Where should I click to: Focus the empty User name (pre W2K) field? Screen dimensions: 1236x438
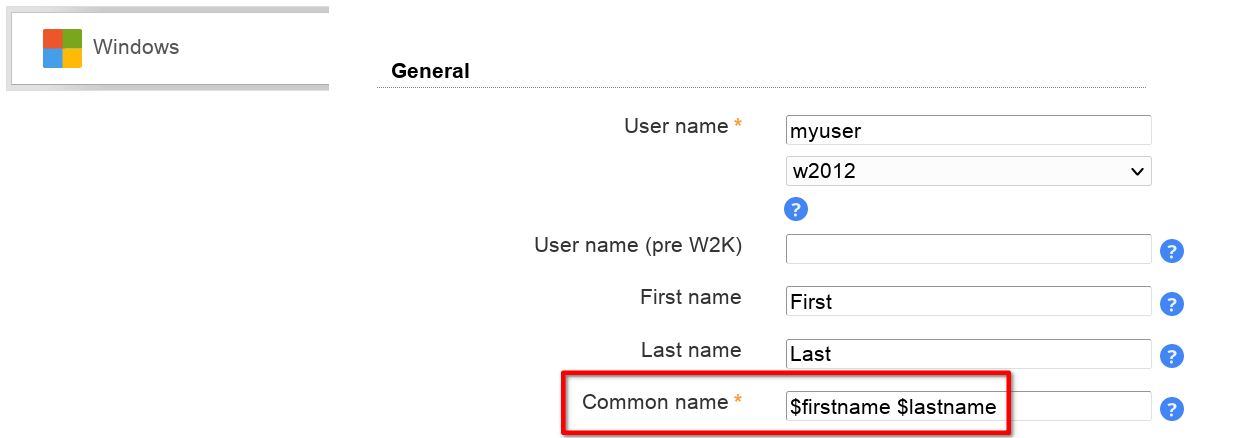tap(968, 249)
